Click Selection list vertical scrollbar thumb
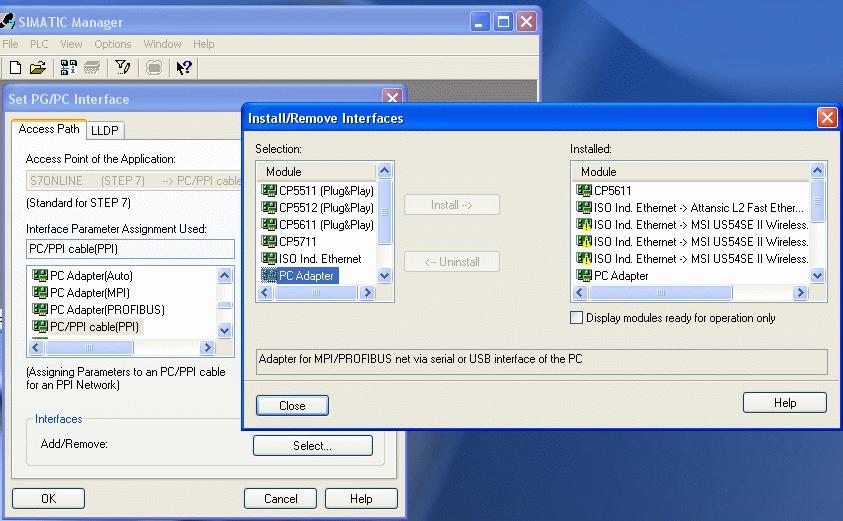The image size is (843, 521). tap(384, 212)
